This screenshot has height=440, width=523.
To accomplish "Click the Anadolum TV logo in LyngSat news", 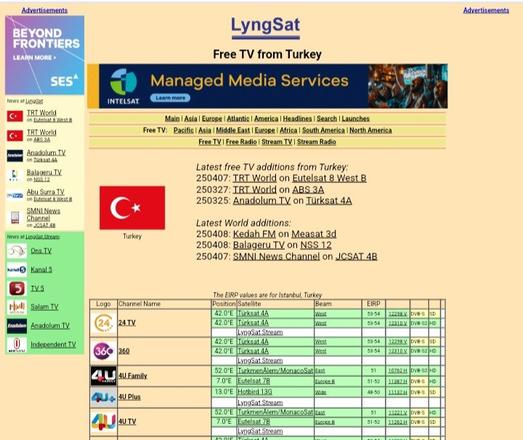I will pyautogui.click(x=15, y=156).
